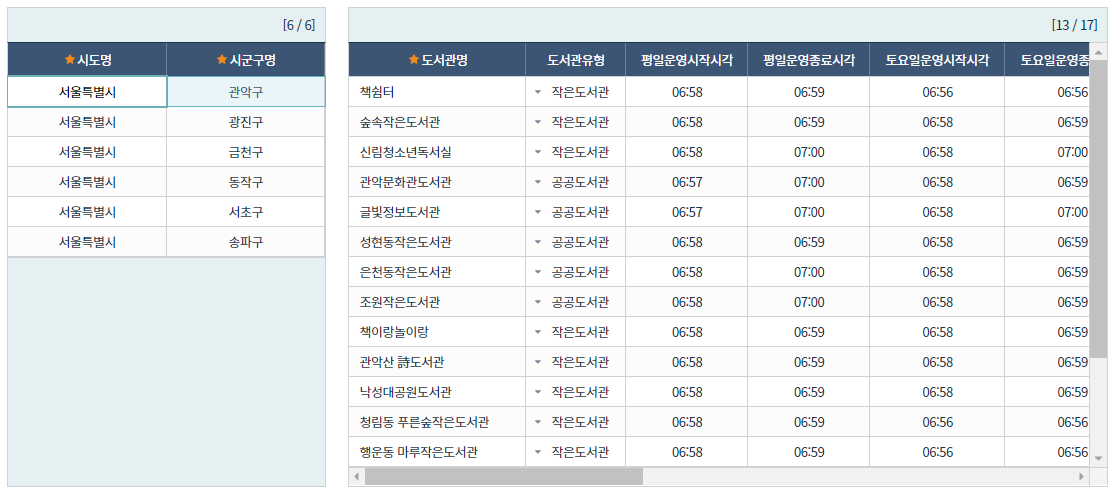1120x499 pixels.
Task: Select library name 관악산 詩도서관
Action: [437, 362]
